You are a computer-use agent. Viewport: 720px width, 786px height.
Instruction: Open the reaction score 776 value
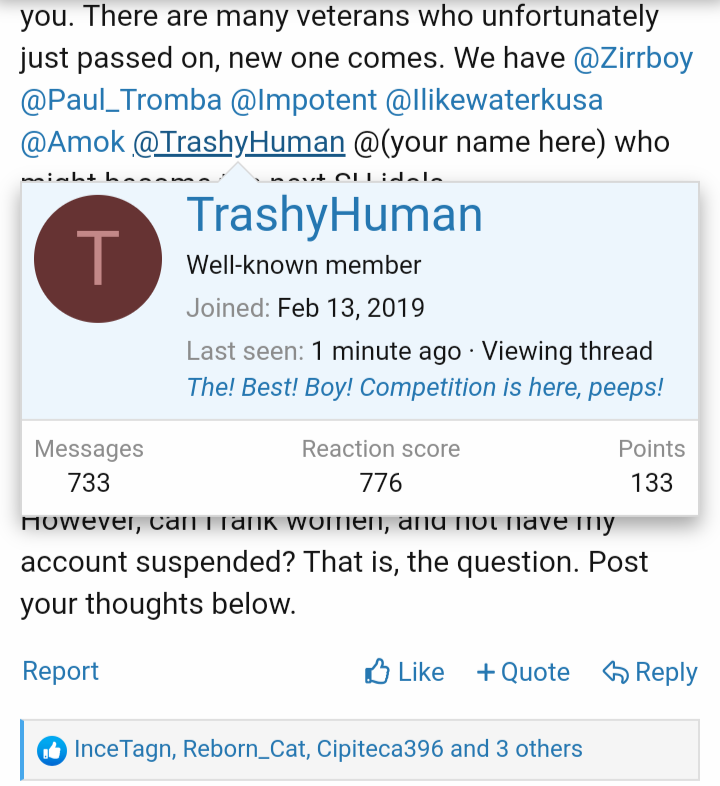[x=381, y=483]
